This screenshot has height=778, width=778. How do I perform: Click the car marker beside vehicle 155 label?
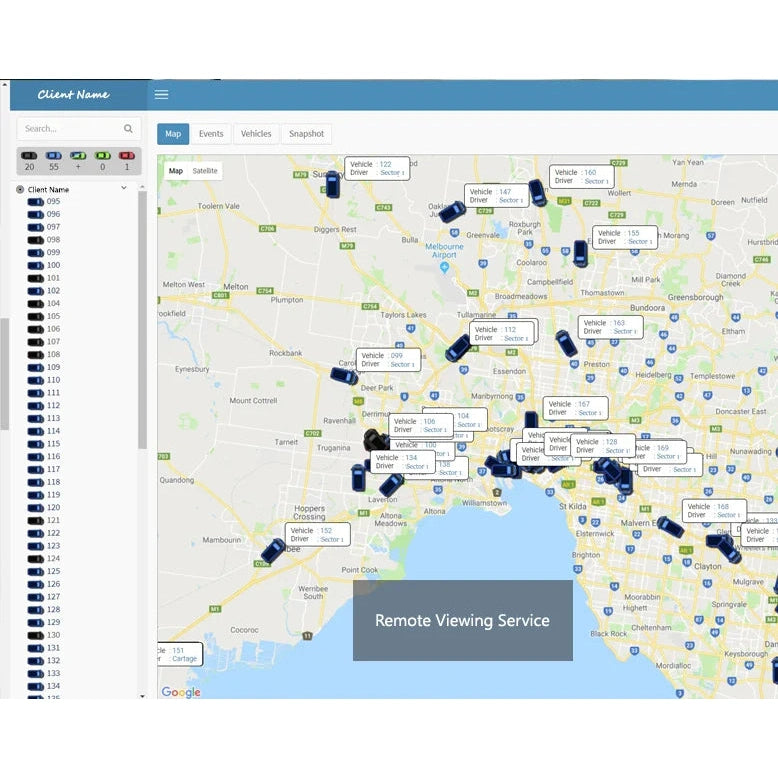tap(580, 253)
